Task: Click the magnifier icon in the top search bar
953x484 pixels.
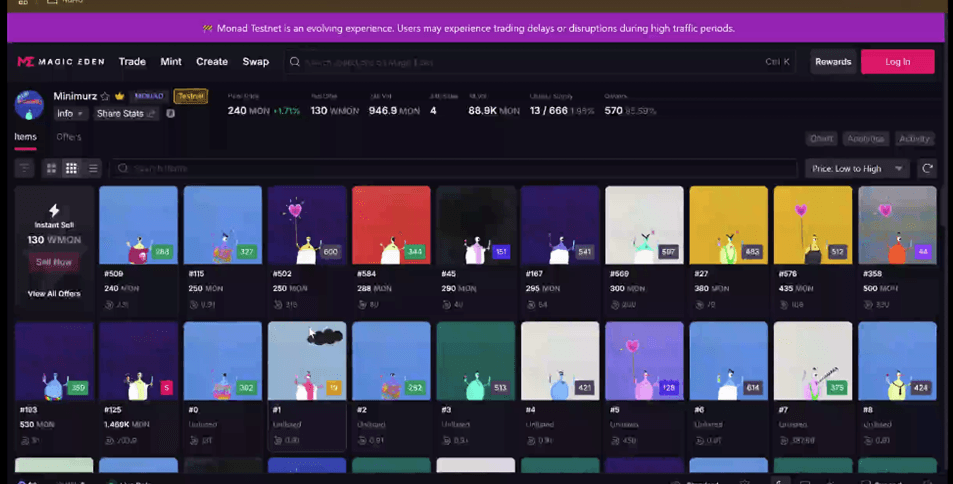Action: (295, 61)
